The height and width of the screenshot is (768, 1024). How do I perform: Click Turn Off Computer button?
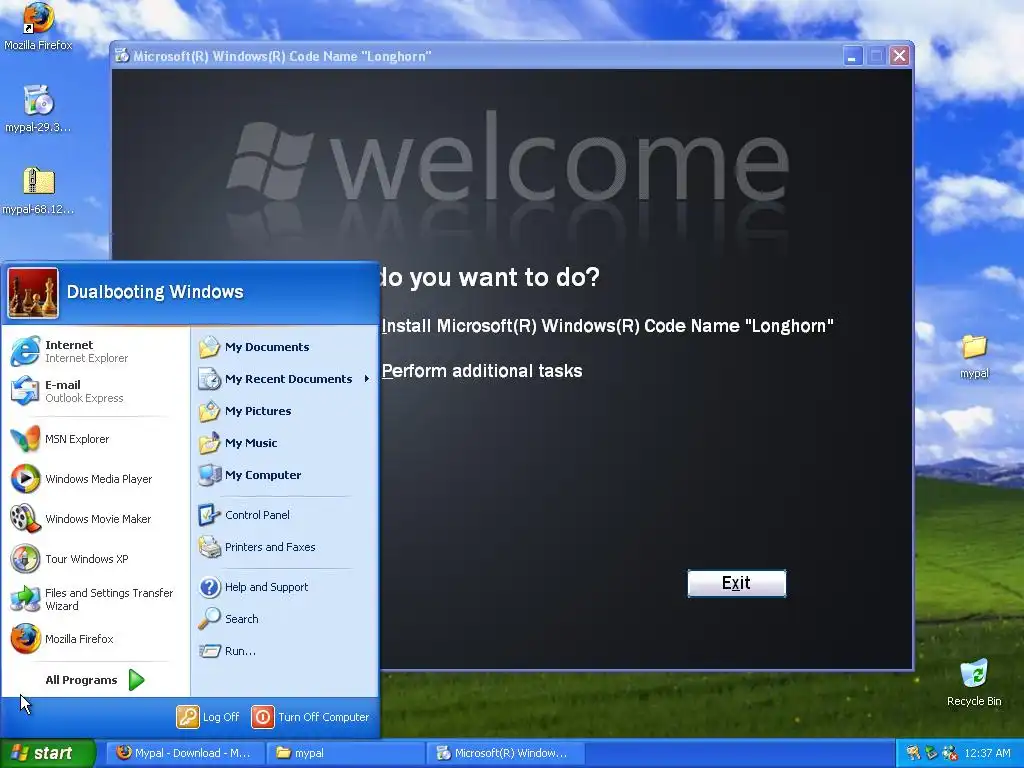(311, 716)
